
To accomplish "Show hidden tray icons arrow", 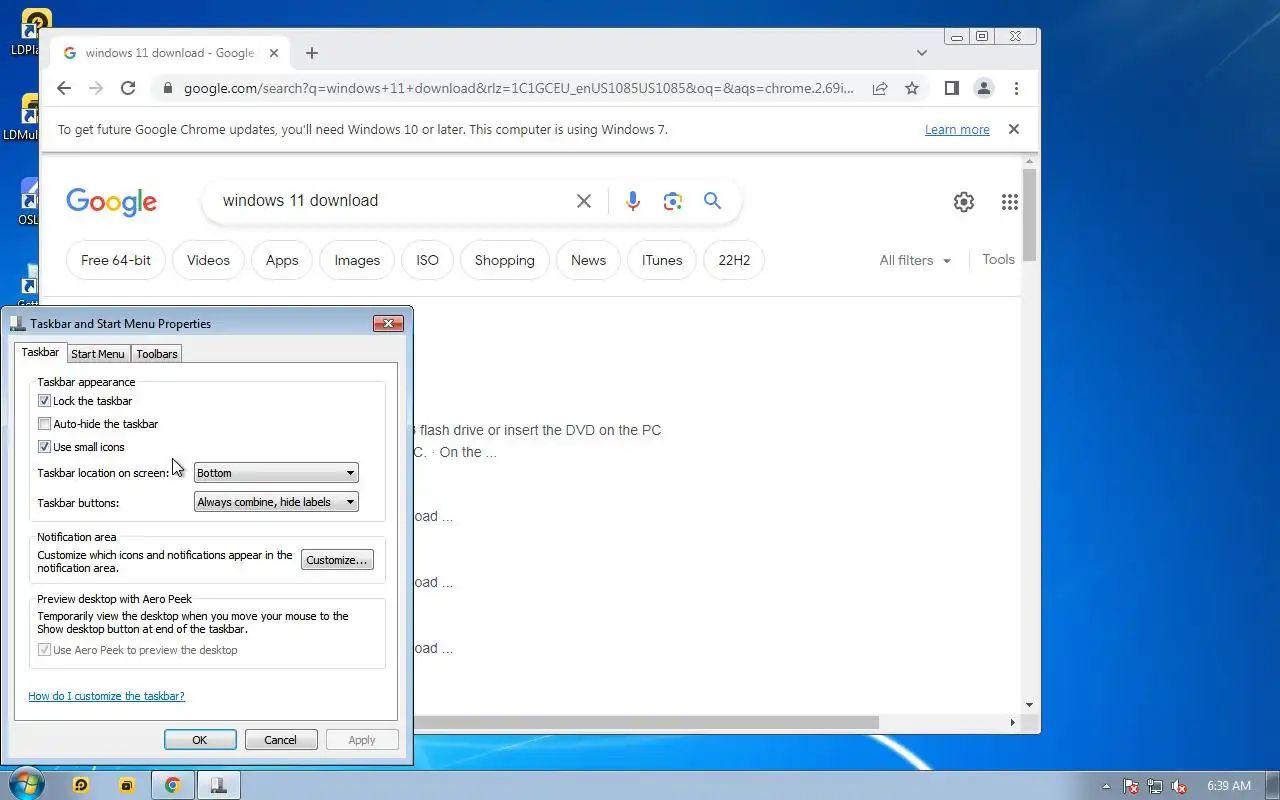I will coord(1106,786).
